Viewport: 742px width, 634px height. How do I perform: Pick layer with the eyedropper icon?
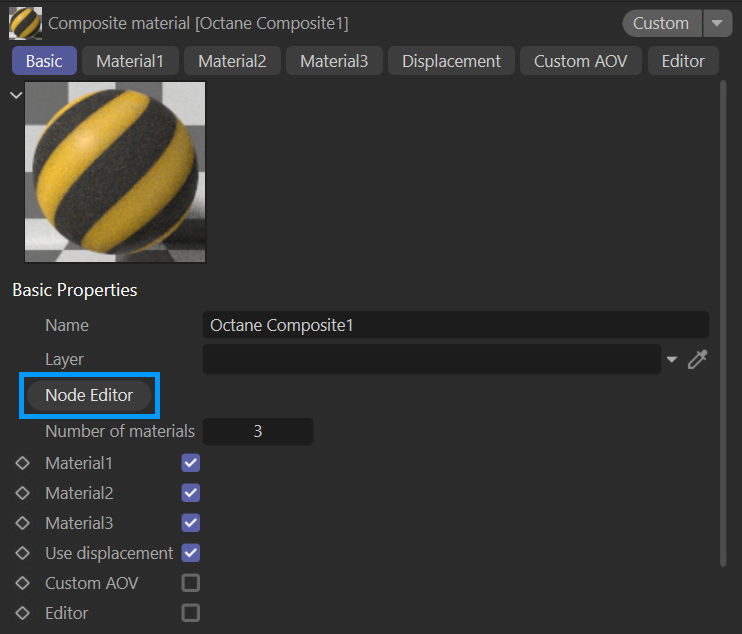coord(698,359)
